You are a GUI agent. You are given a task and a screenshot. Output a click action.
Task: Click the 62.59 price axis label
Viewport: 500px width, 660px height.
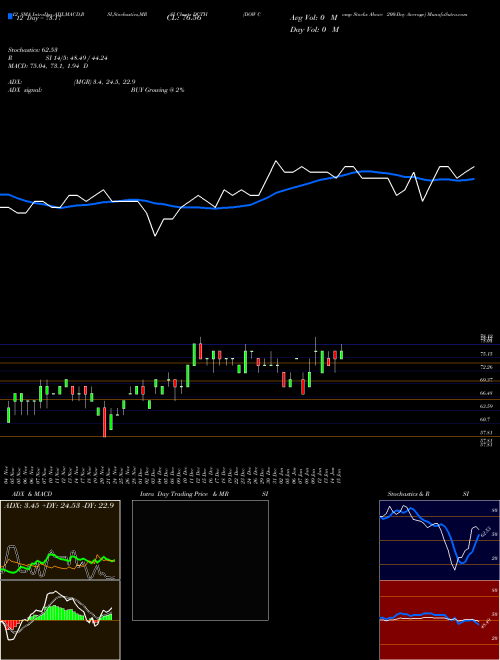[486, 406]
